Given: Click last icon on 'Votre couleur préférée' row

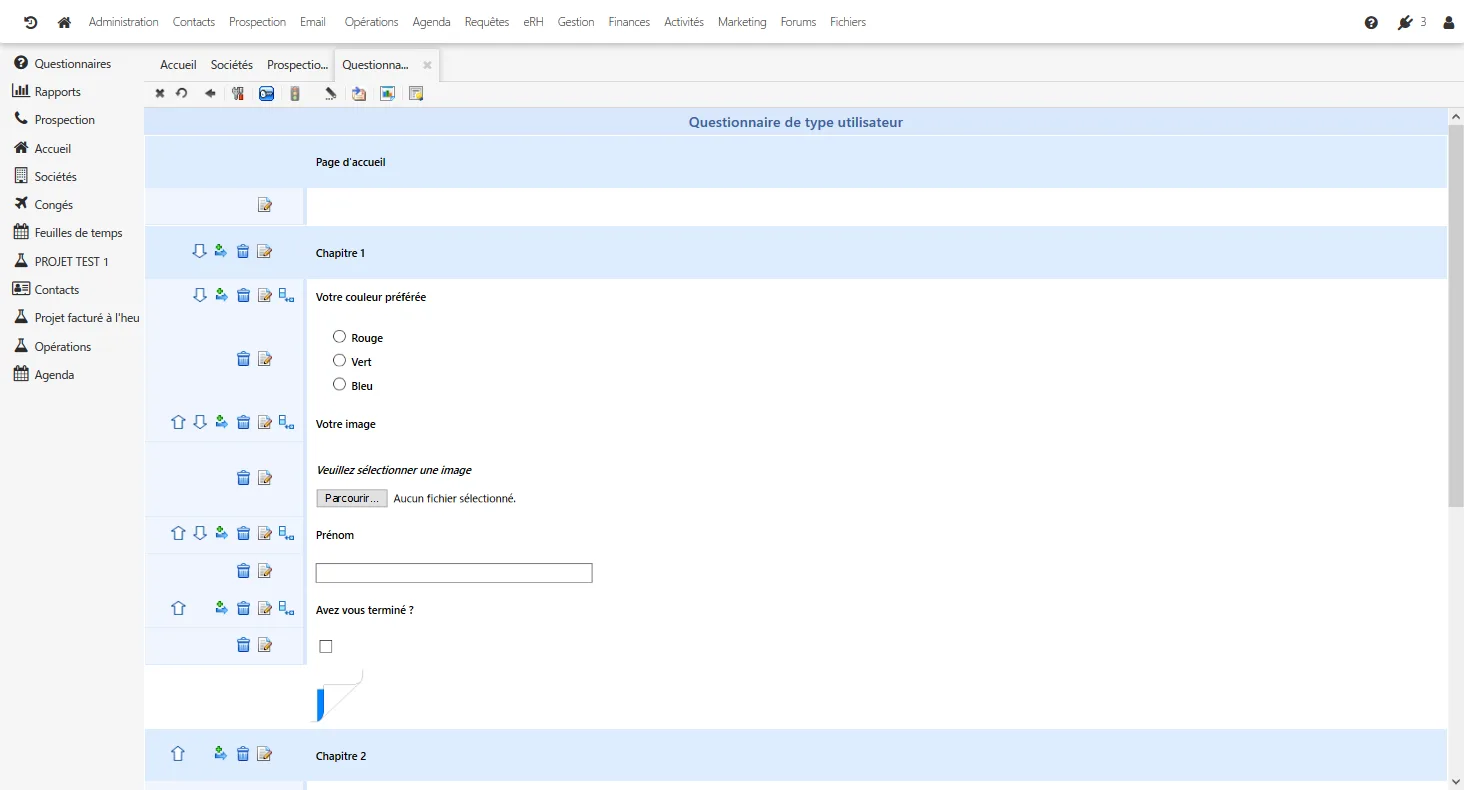Looking at the screenshot, I should 287,295.
